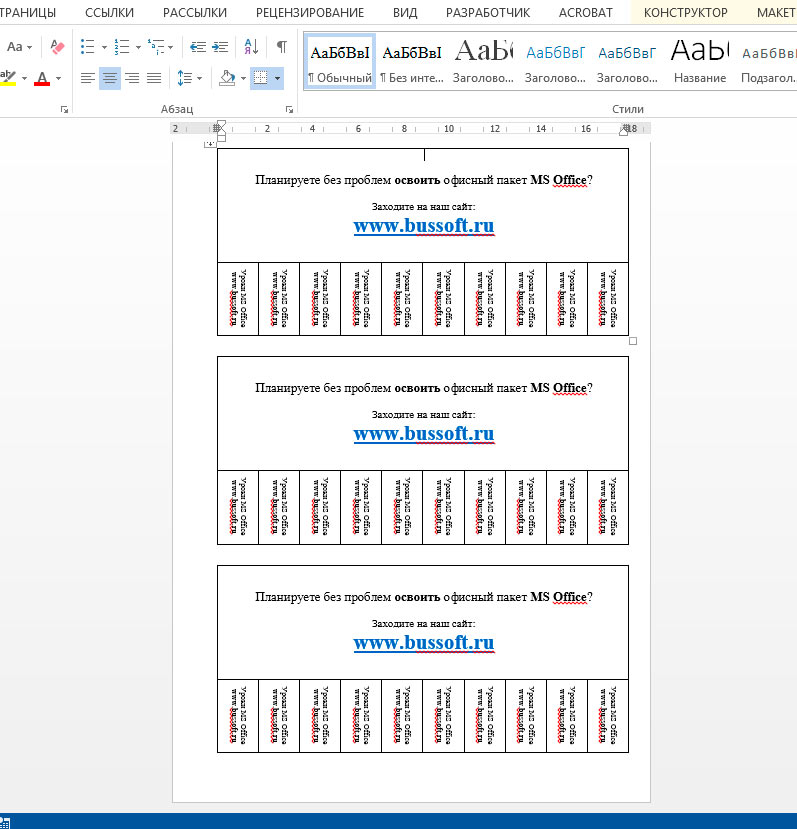This screenshot has height=829, width=797.
Task: Select the Без интервала style
Action: (411, 61)
